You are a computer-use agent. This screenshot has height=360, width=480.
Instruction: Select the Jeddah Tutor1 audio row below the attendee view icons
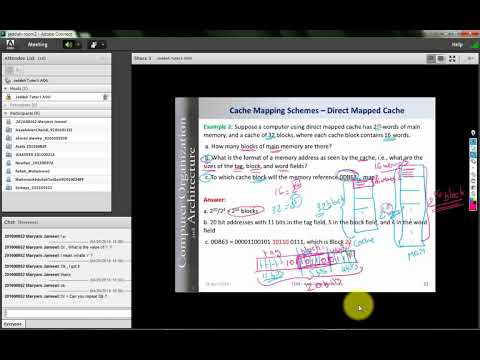pyautogui.click(x=57, y=80)
